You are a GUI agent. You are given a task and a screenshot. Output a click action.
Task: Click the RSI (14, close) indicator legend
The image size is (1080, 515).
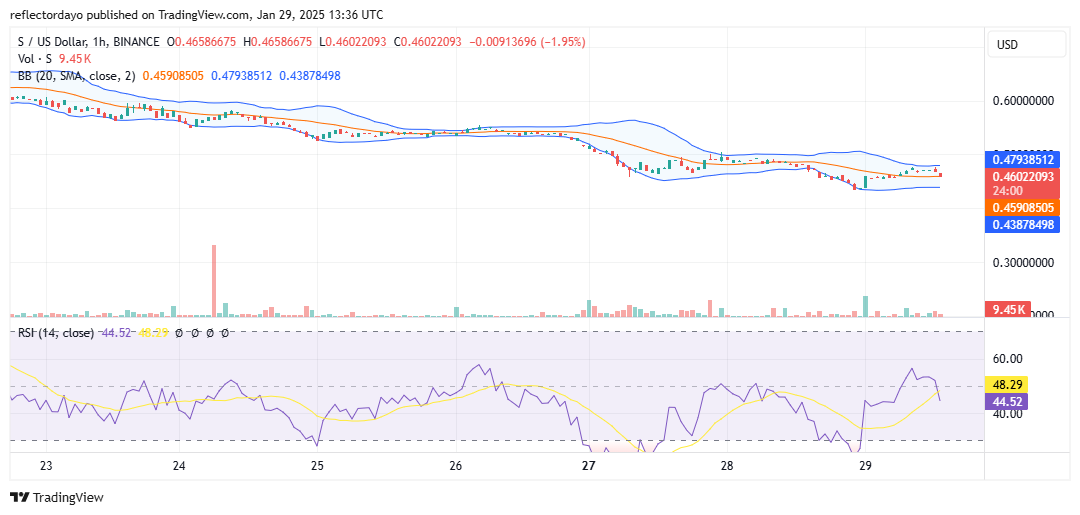tap(56, 333)
